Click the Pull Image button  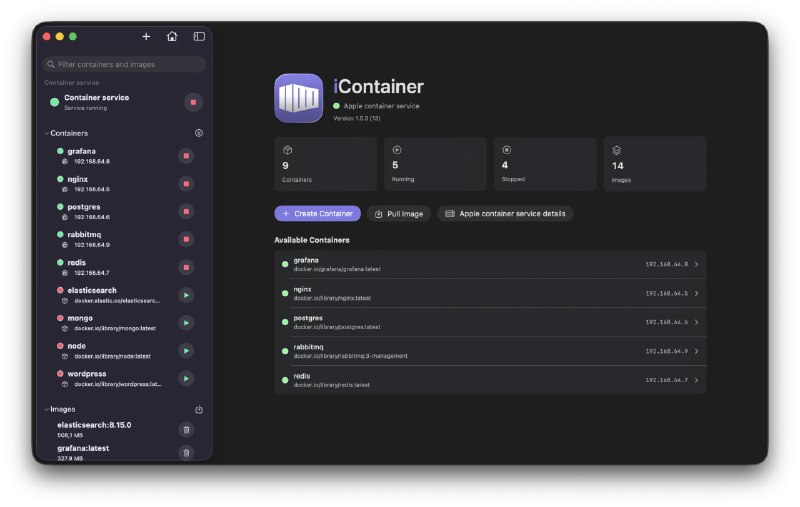point(399,214)
